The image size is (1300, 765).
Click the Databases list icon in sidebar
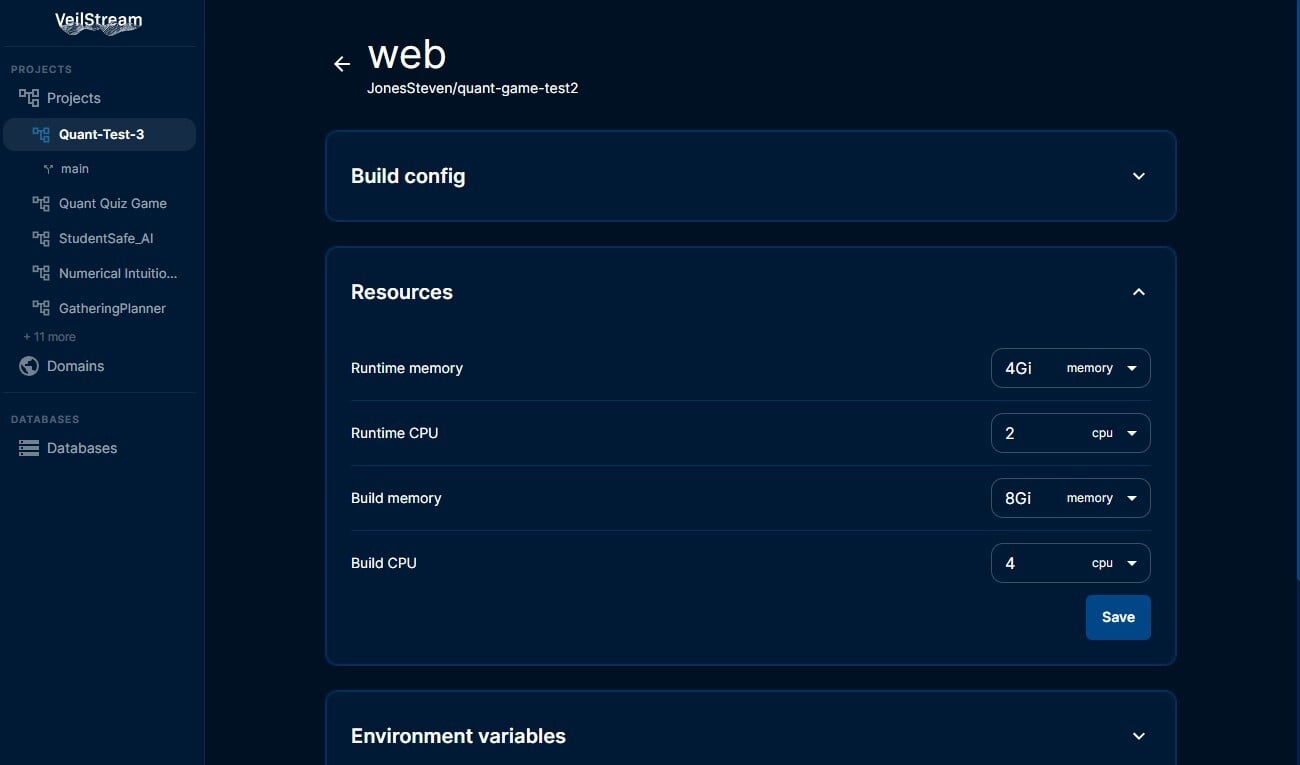(x=28, y=447)
